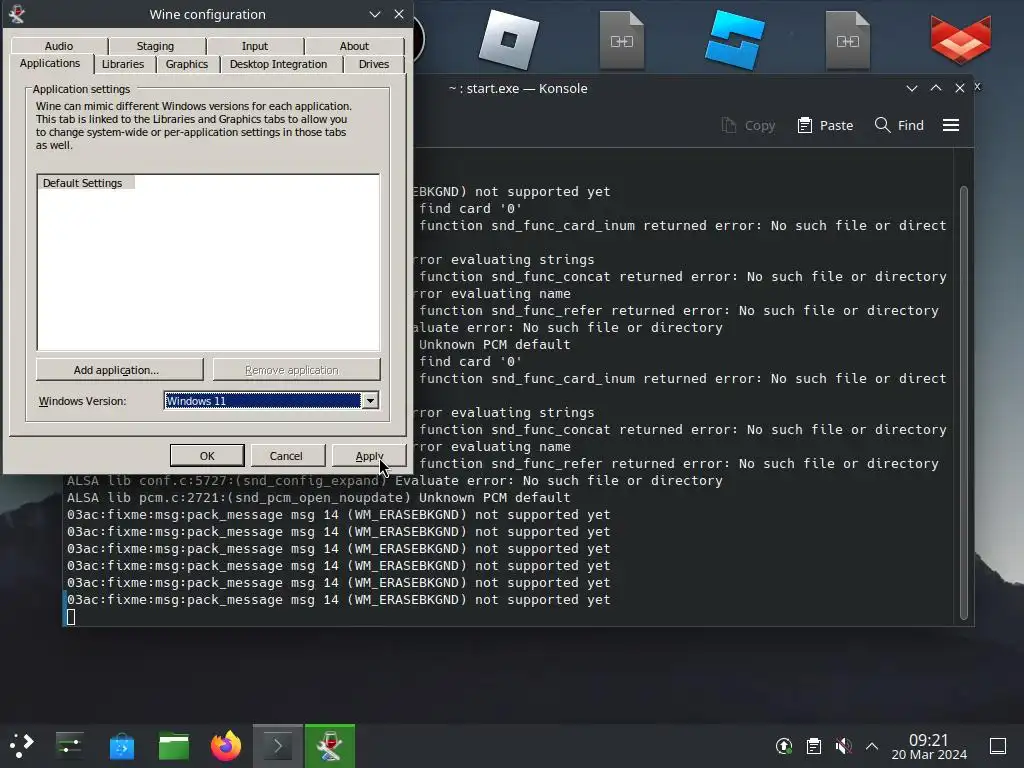Screen dimensions: 1024x768
Task: Open the Staging tab
Action: 155,46
